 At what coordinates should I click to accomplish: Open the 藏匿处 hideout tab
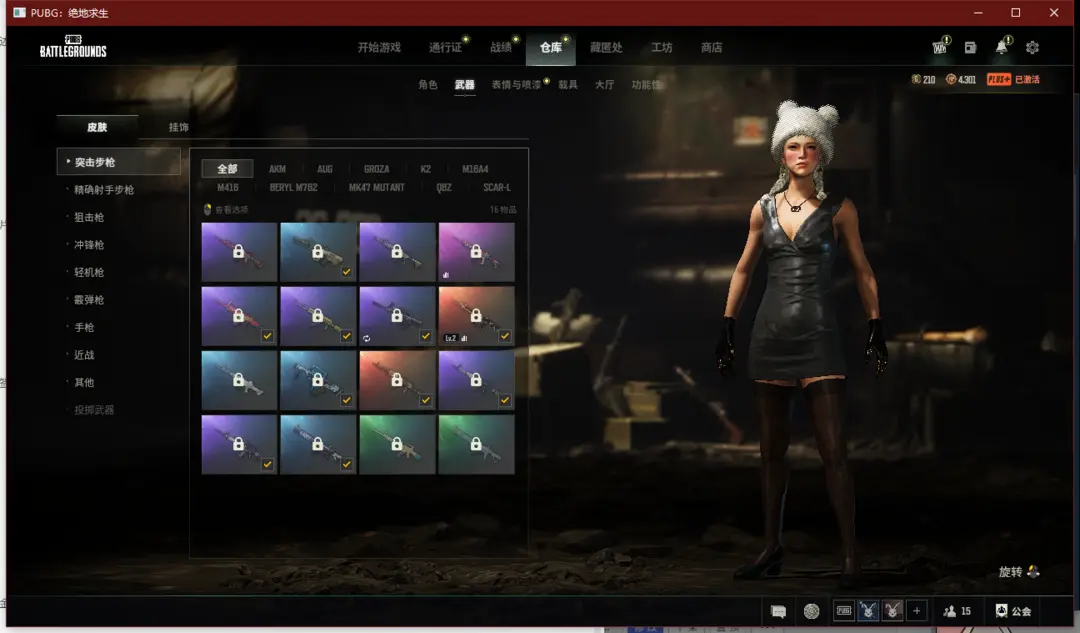pyautogui.click(x=606, y=48)
